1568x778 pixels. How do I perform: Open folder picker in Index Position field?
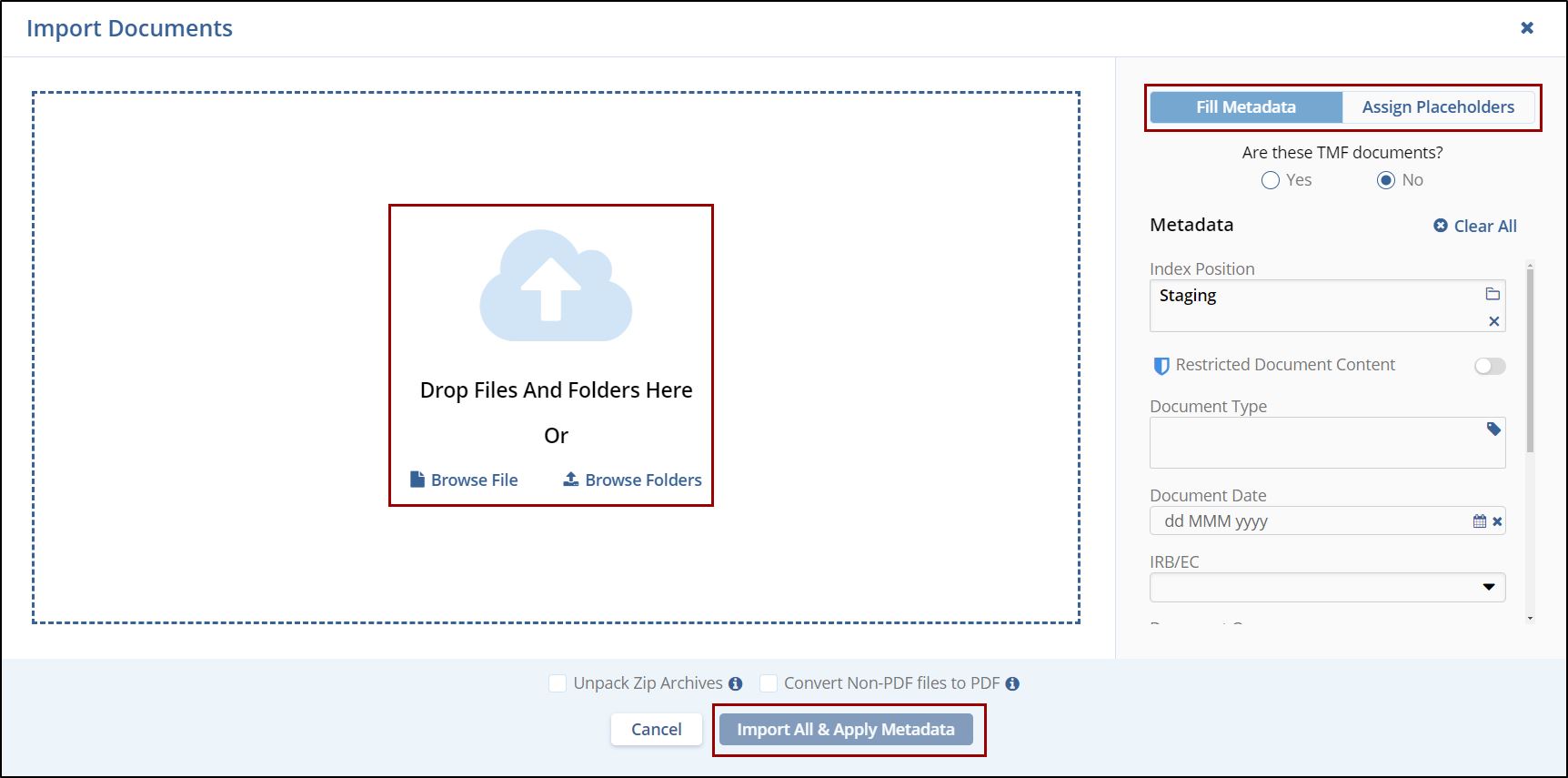click(x=1493, y=294)
